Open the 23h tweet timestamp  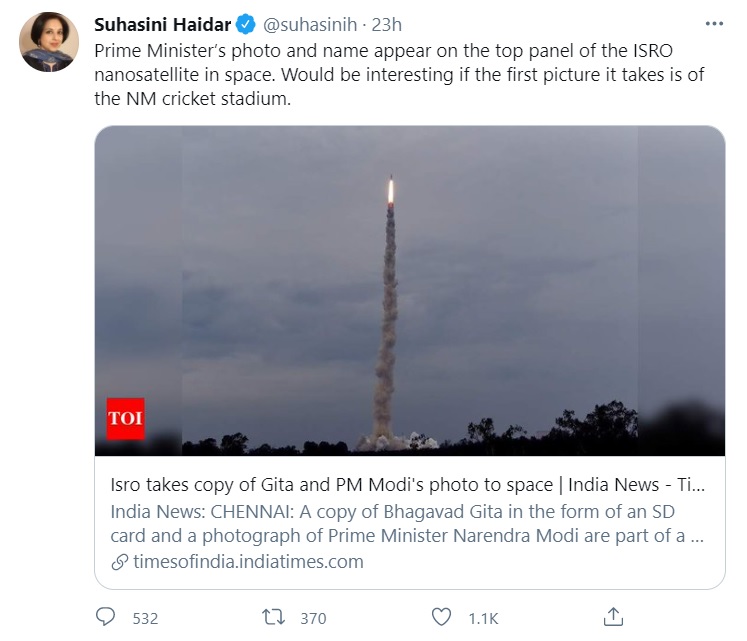(385, 24)
